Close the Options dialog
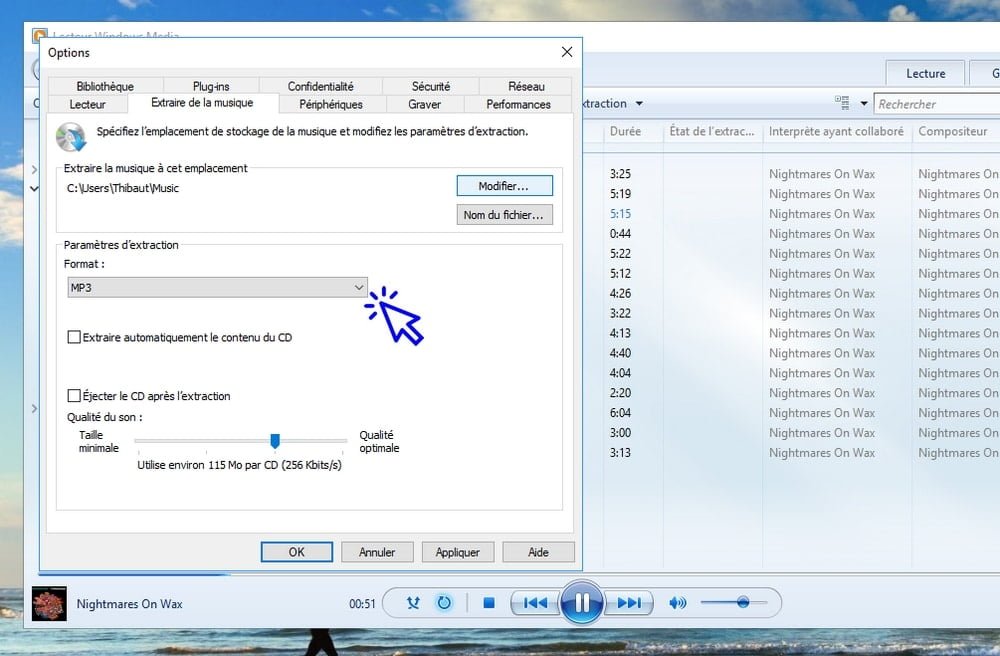 (x=567, y=52)
